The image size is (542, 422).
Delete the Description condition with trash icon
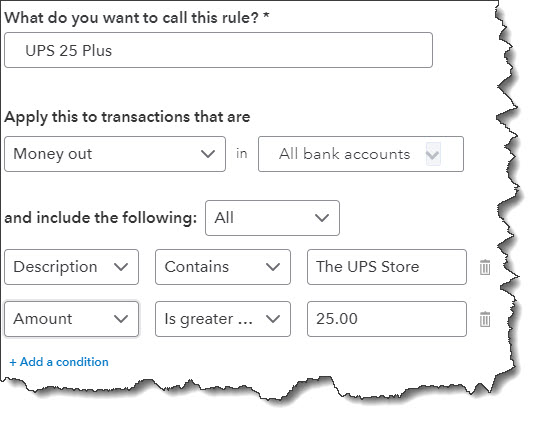[x=485, y=267]
